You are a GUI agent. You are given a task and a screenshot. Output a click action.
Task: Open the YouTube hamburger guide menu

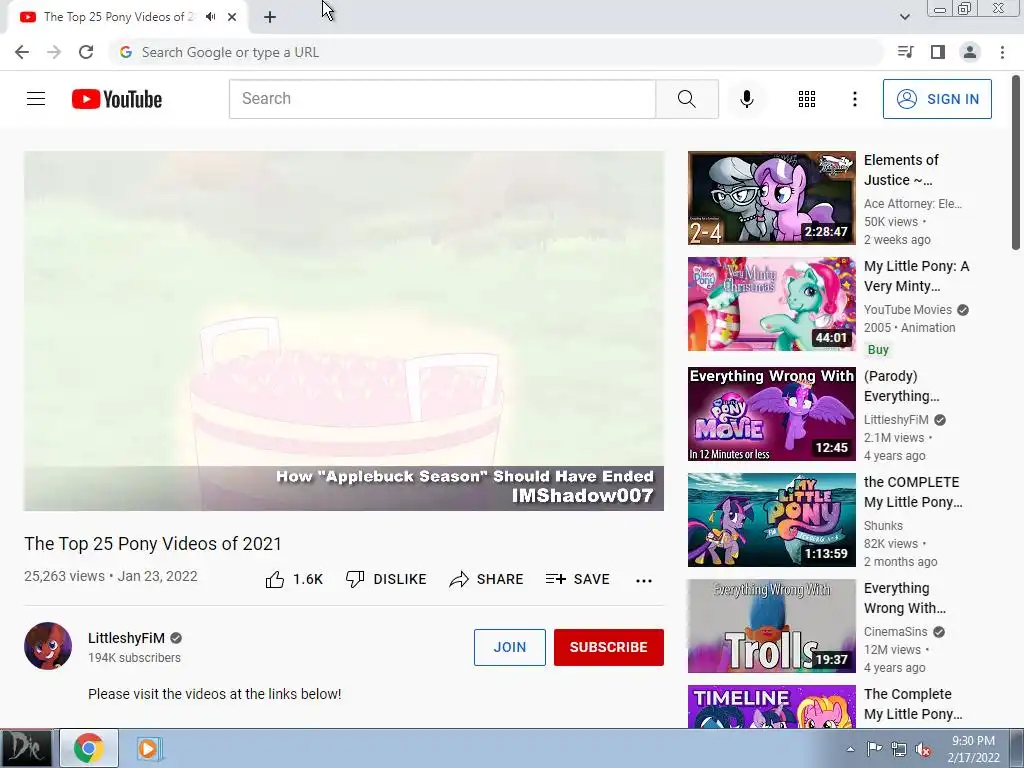click(x=36, y=99)
